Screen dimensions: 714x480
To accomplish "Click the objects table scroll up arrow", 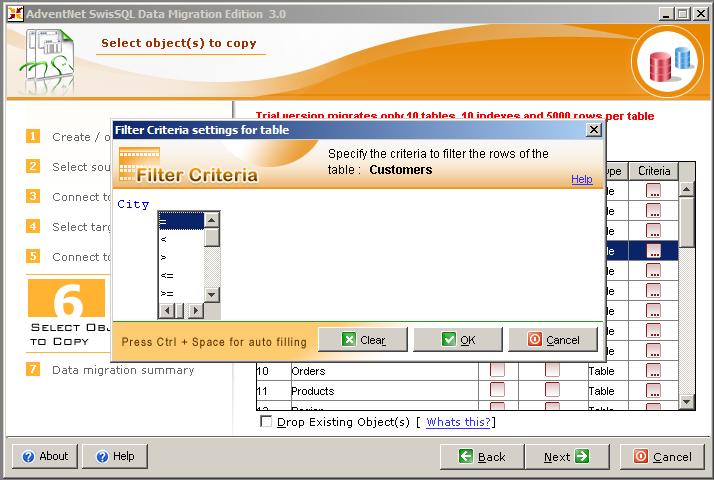I will pos(686,189).
